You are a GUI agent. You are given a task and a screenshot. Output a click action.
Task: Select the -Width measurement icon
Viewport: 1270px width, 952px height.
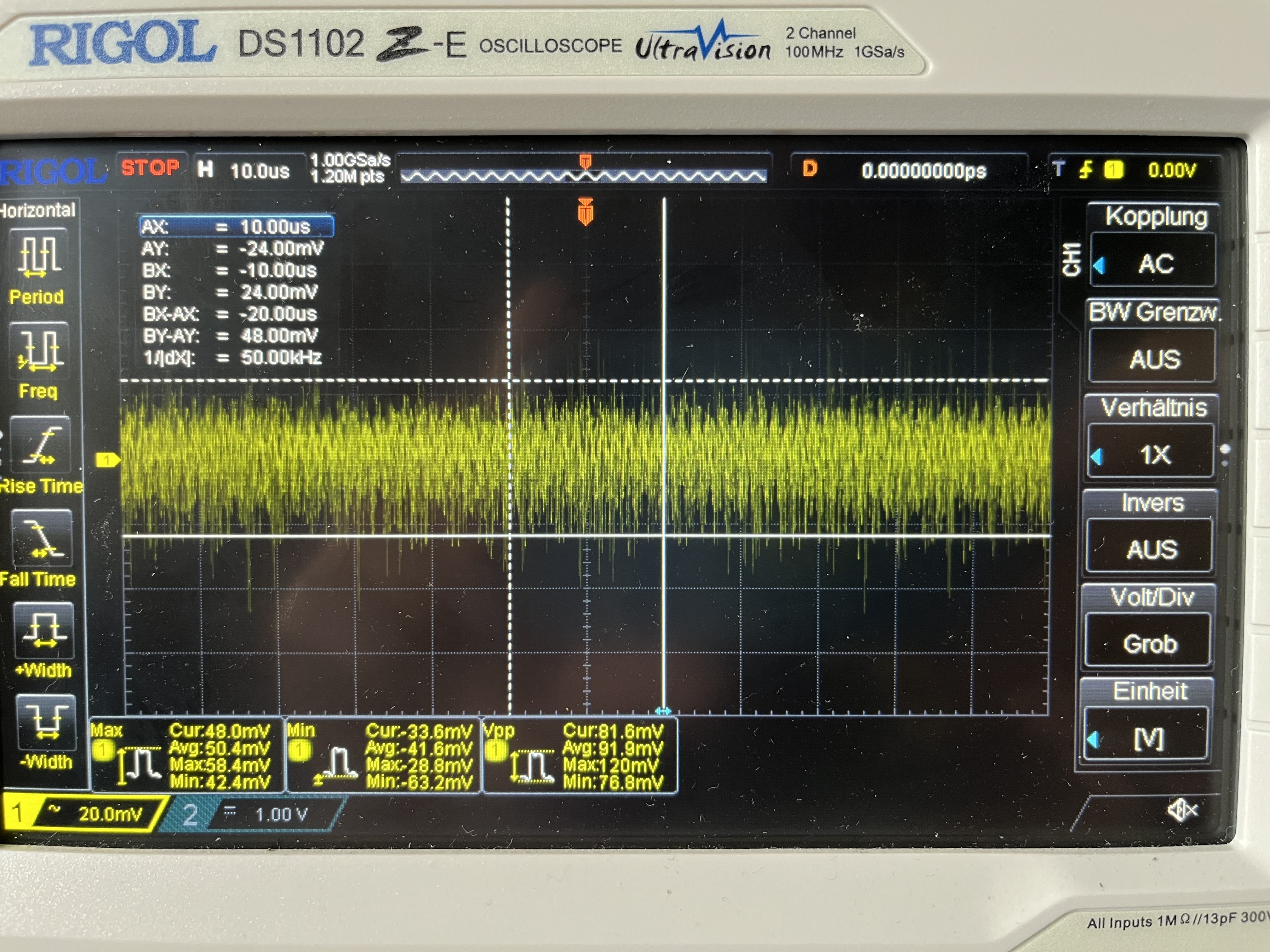pyautogui.click(x=46, y=722)
